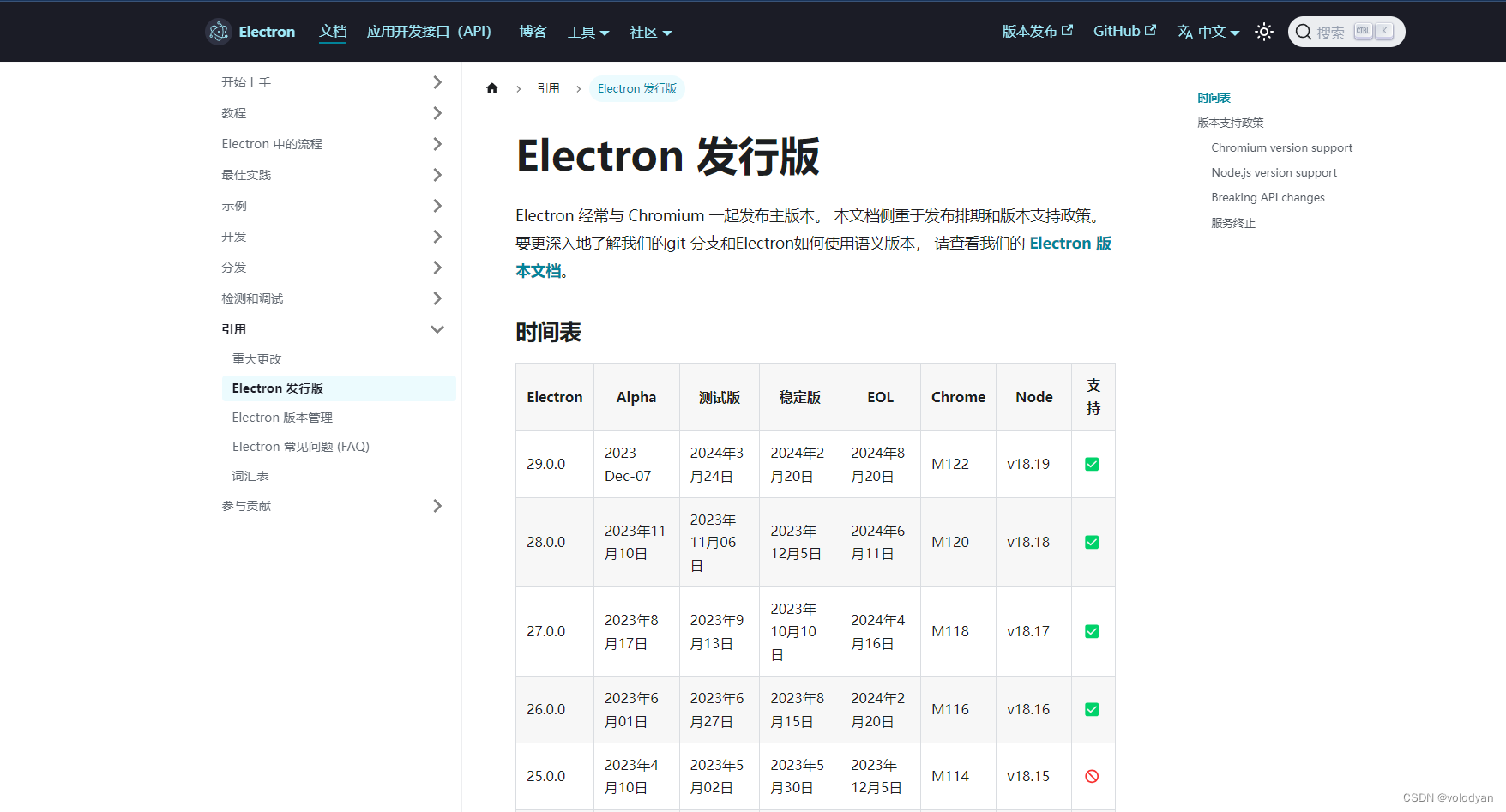Click the Electron brand name

point(267,32)
